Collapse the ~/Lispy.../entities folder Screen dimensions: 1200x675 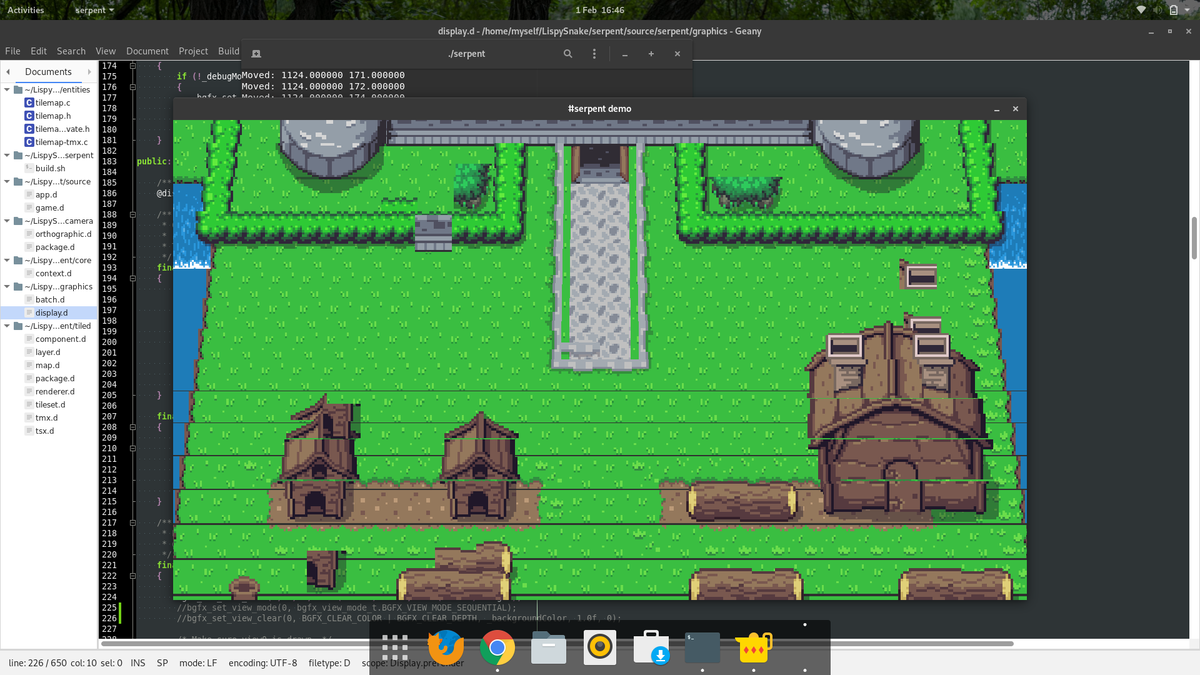coord(8,90)
